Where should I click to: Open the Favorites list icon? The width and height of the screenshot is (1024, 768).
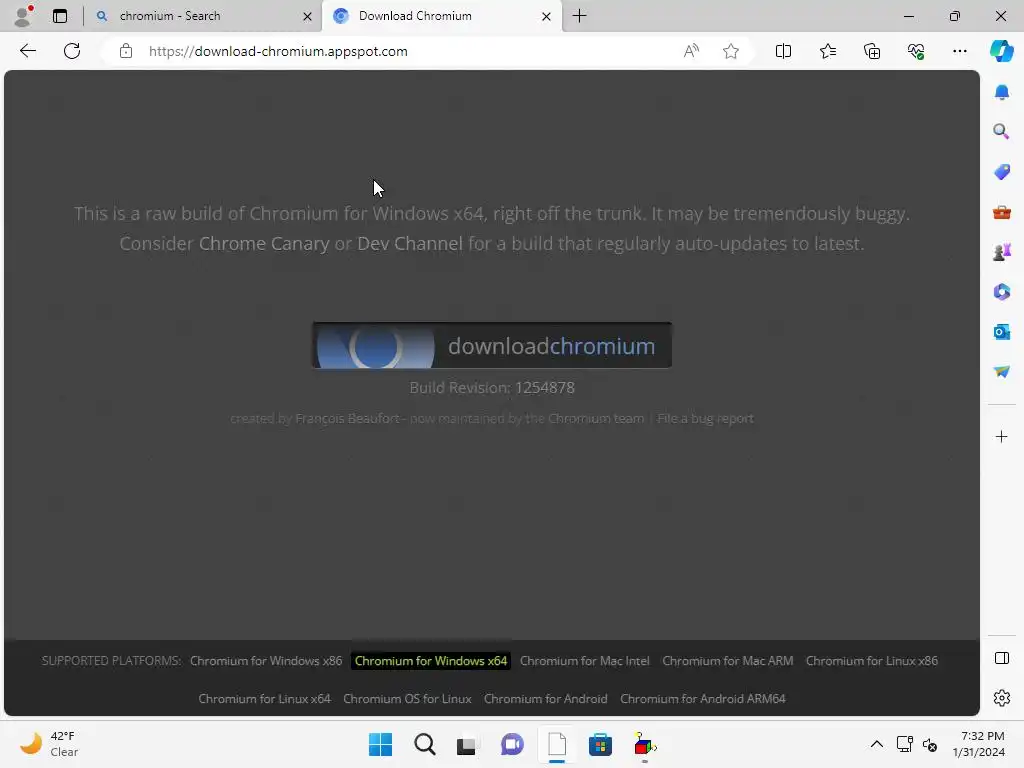827,51
